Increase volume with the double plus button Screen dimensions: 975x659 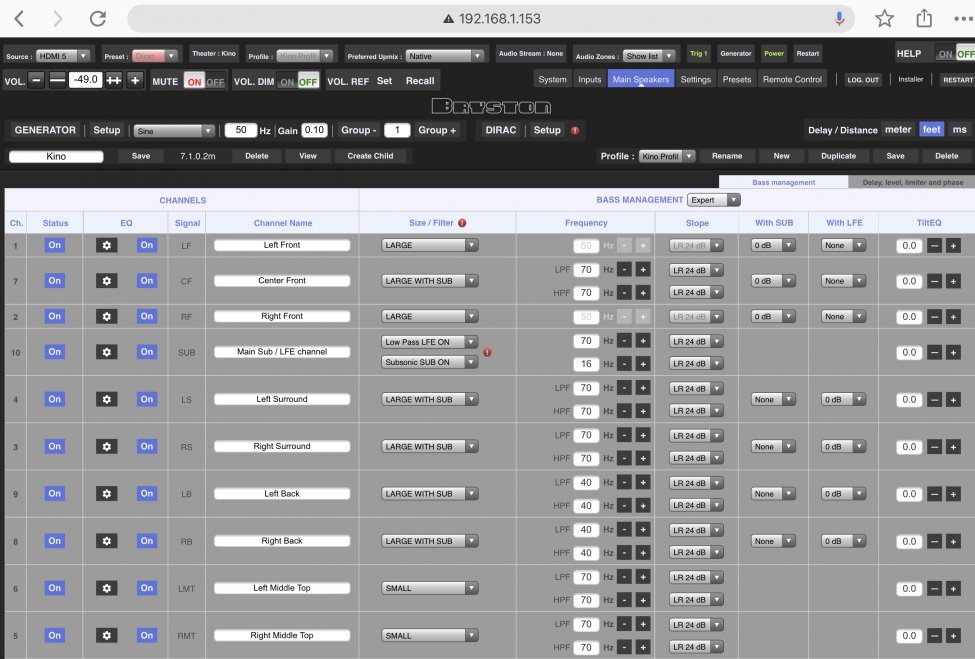click(114, 80)
